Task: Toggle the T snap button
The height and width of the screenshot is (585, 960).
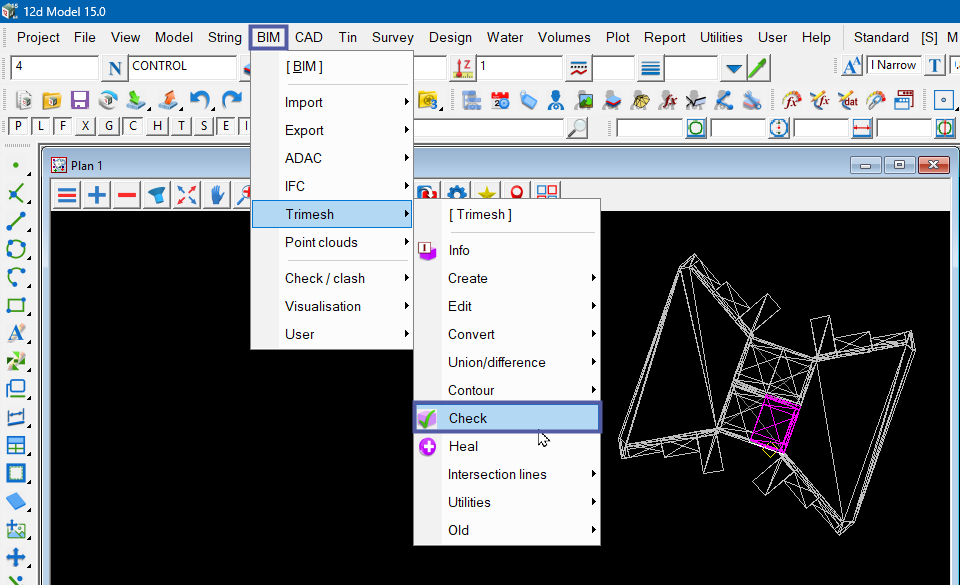Action: pyautogui.click(x=181, y=126)
